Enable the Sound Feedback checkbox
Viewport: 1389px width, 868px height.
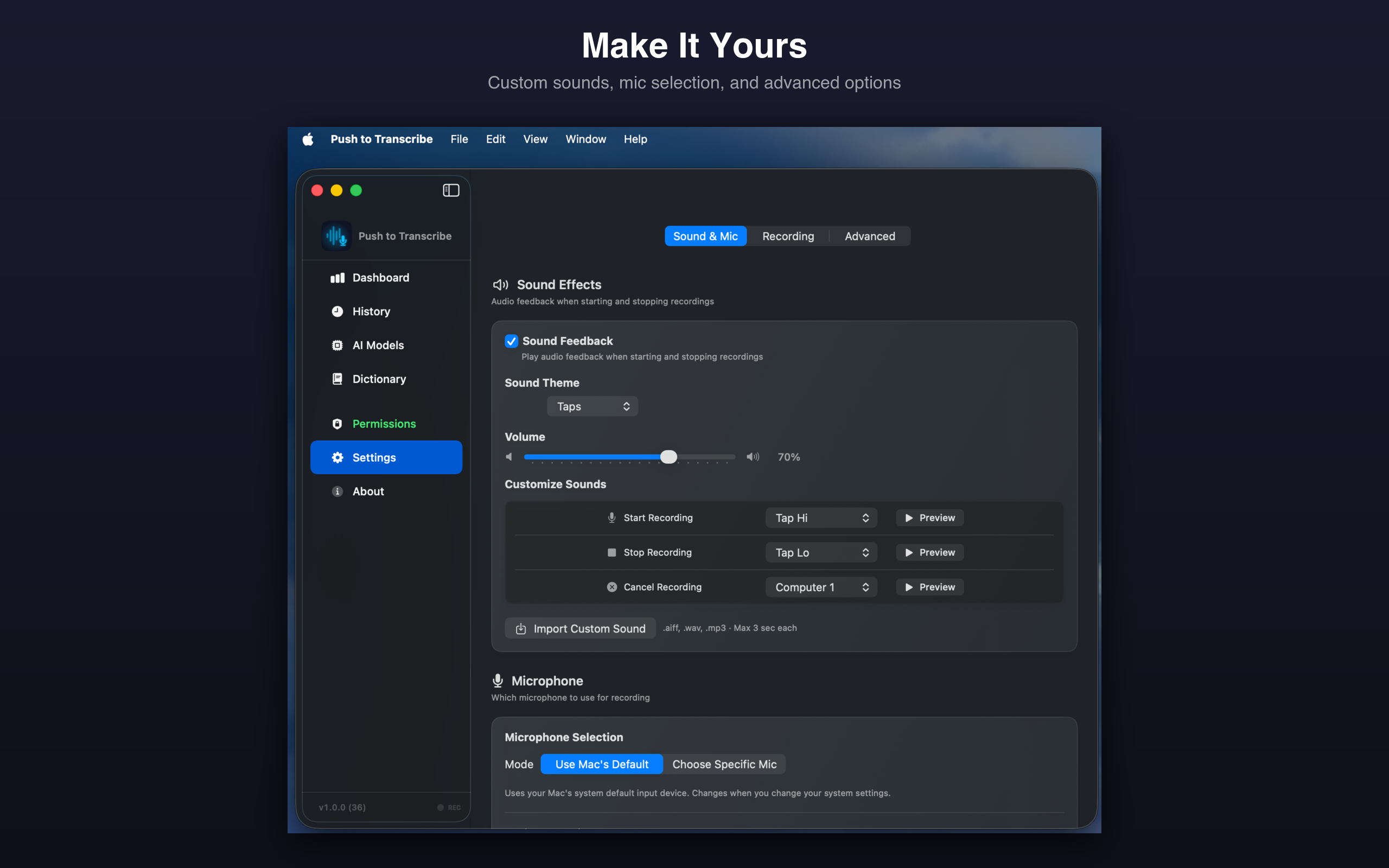click(512, 341)
